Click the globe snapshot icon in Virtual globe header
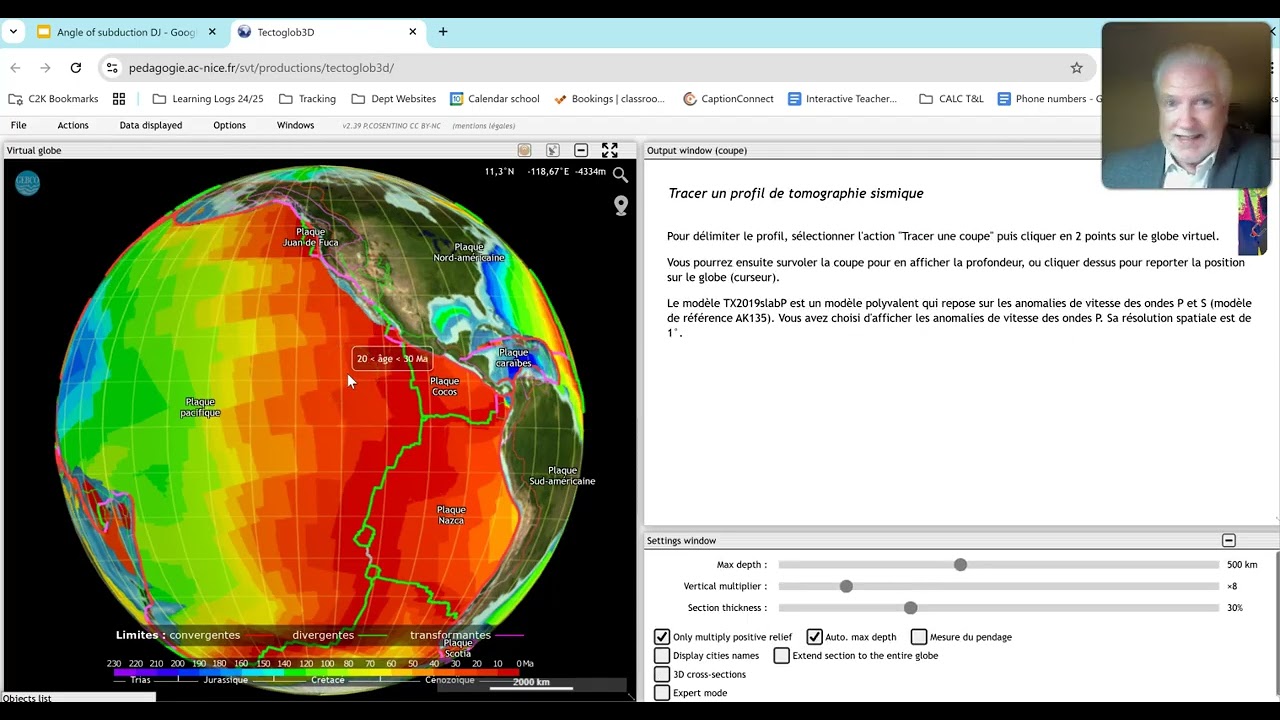 (524, 150)
